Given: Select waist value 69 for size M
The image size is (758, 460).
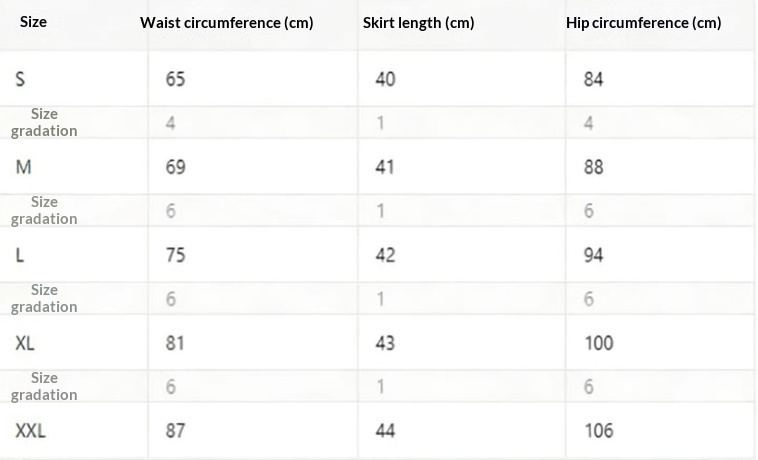Looking at the screenshot, I should point(175,166).
